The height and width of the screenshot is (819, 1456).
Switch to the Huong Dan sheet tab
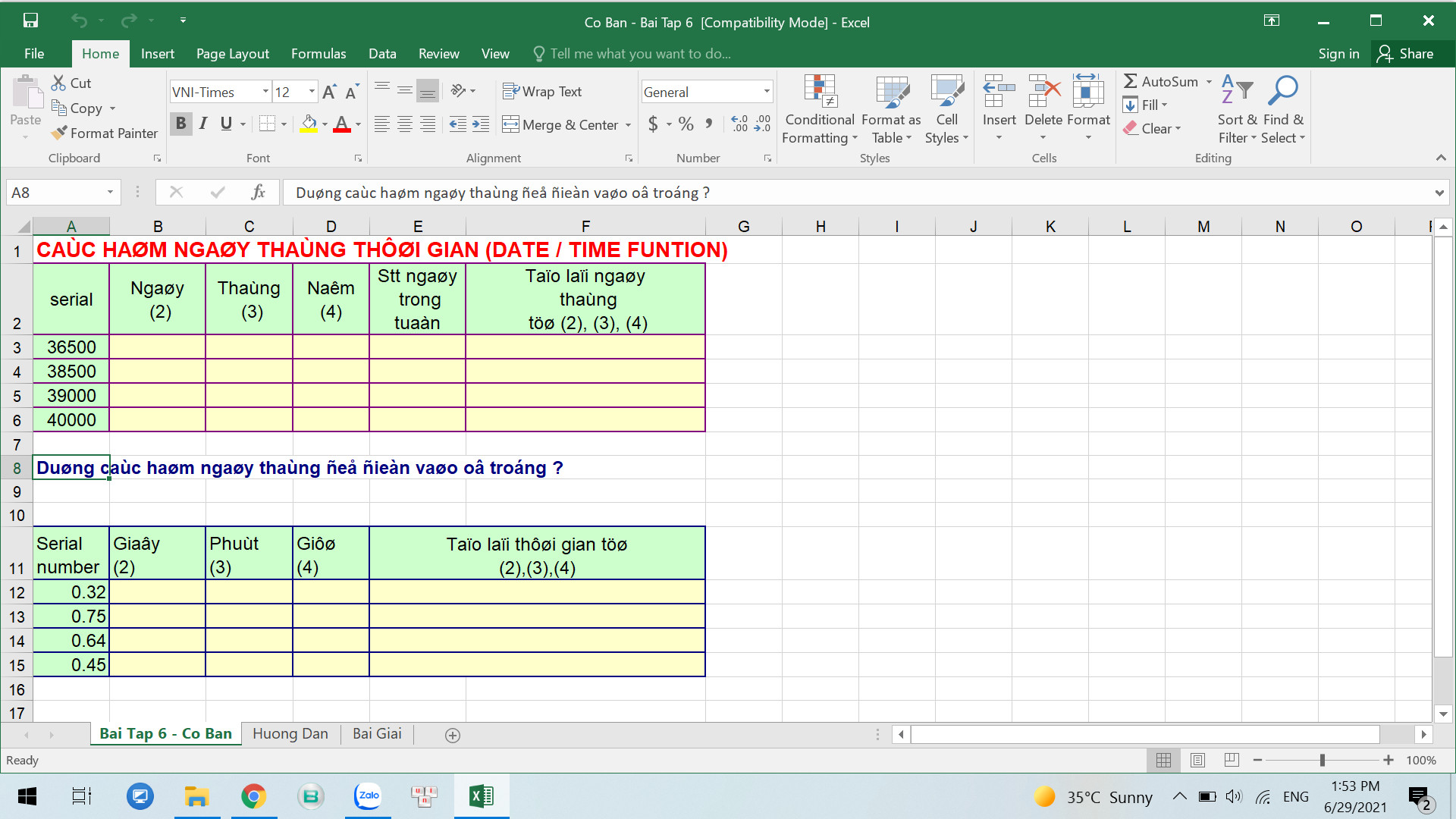pos(290,733)
